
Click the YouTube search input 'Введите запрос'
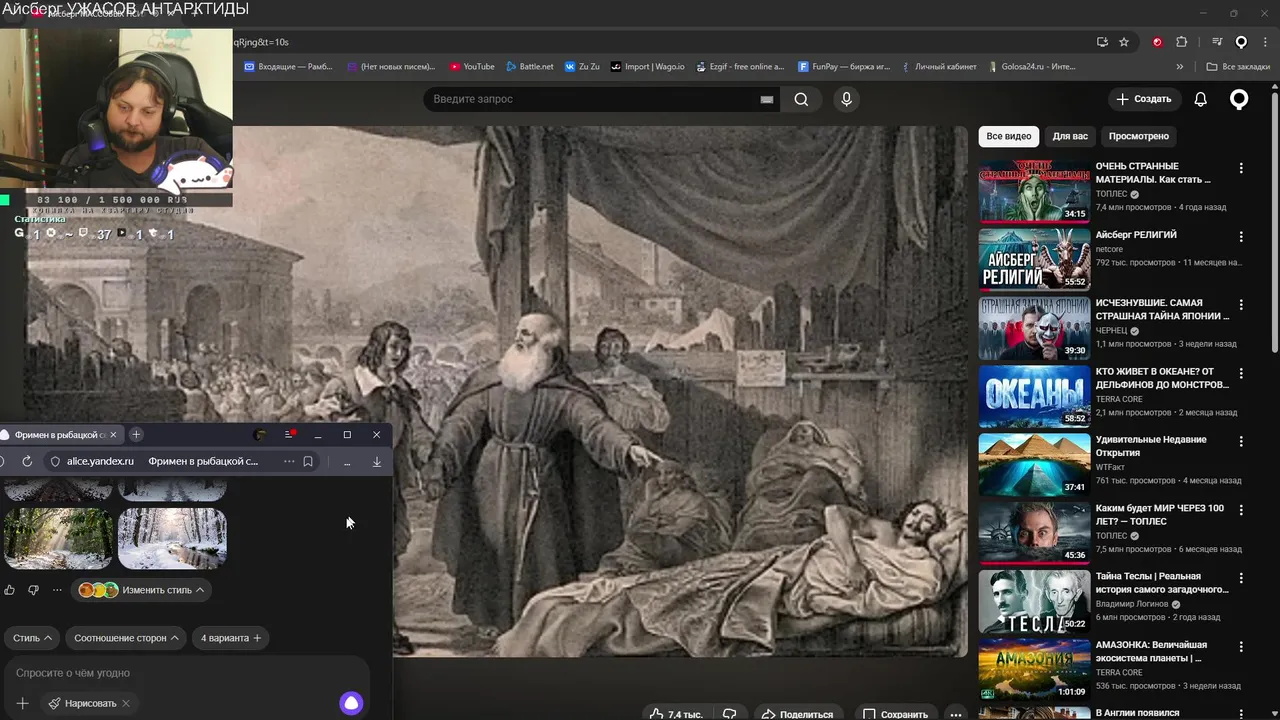590,99
